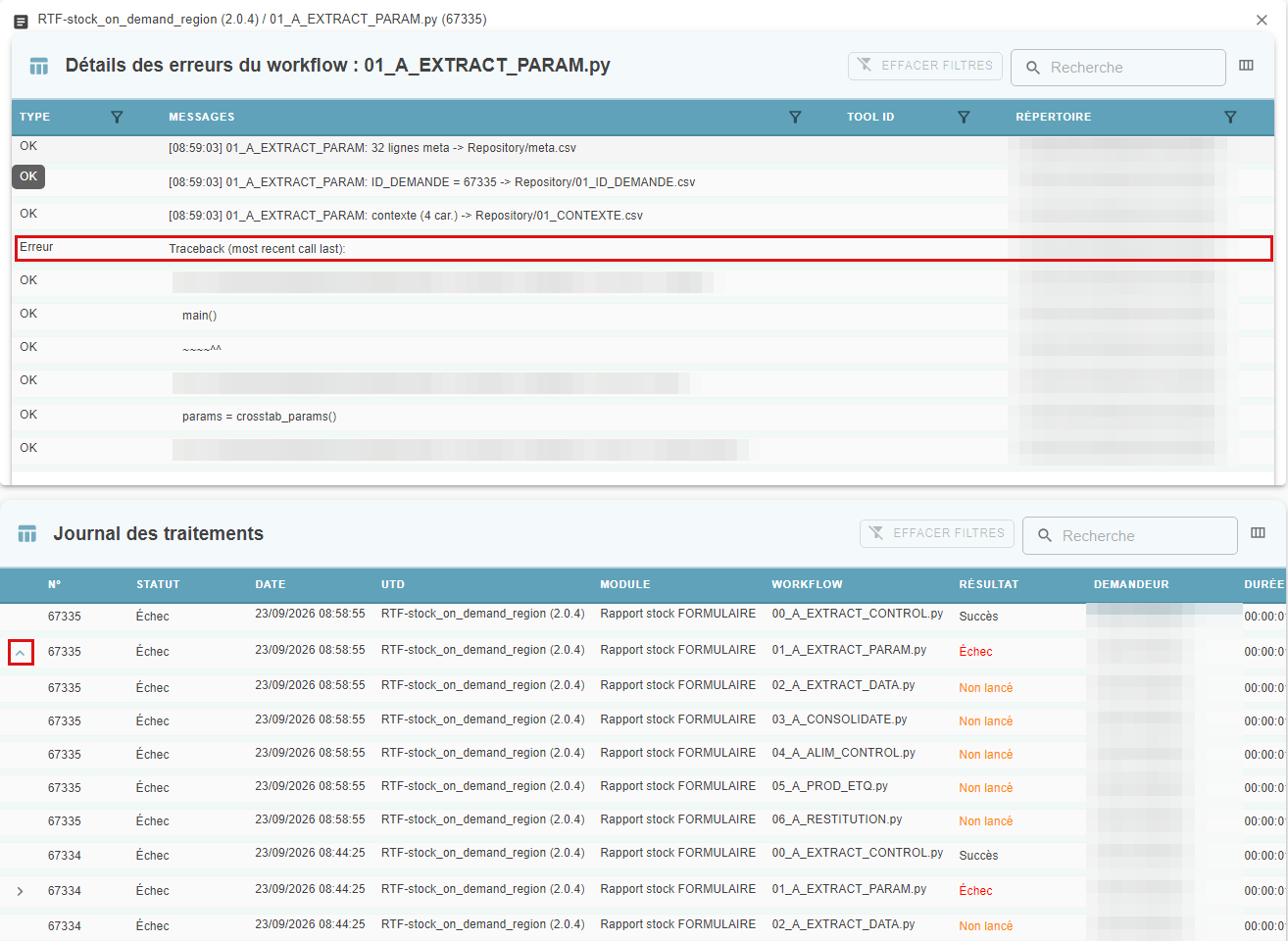Click workflow 06_A_RESTITUTION.py cell
This screenshot has height=941, width=1288.
[x=837, y=819]
